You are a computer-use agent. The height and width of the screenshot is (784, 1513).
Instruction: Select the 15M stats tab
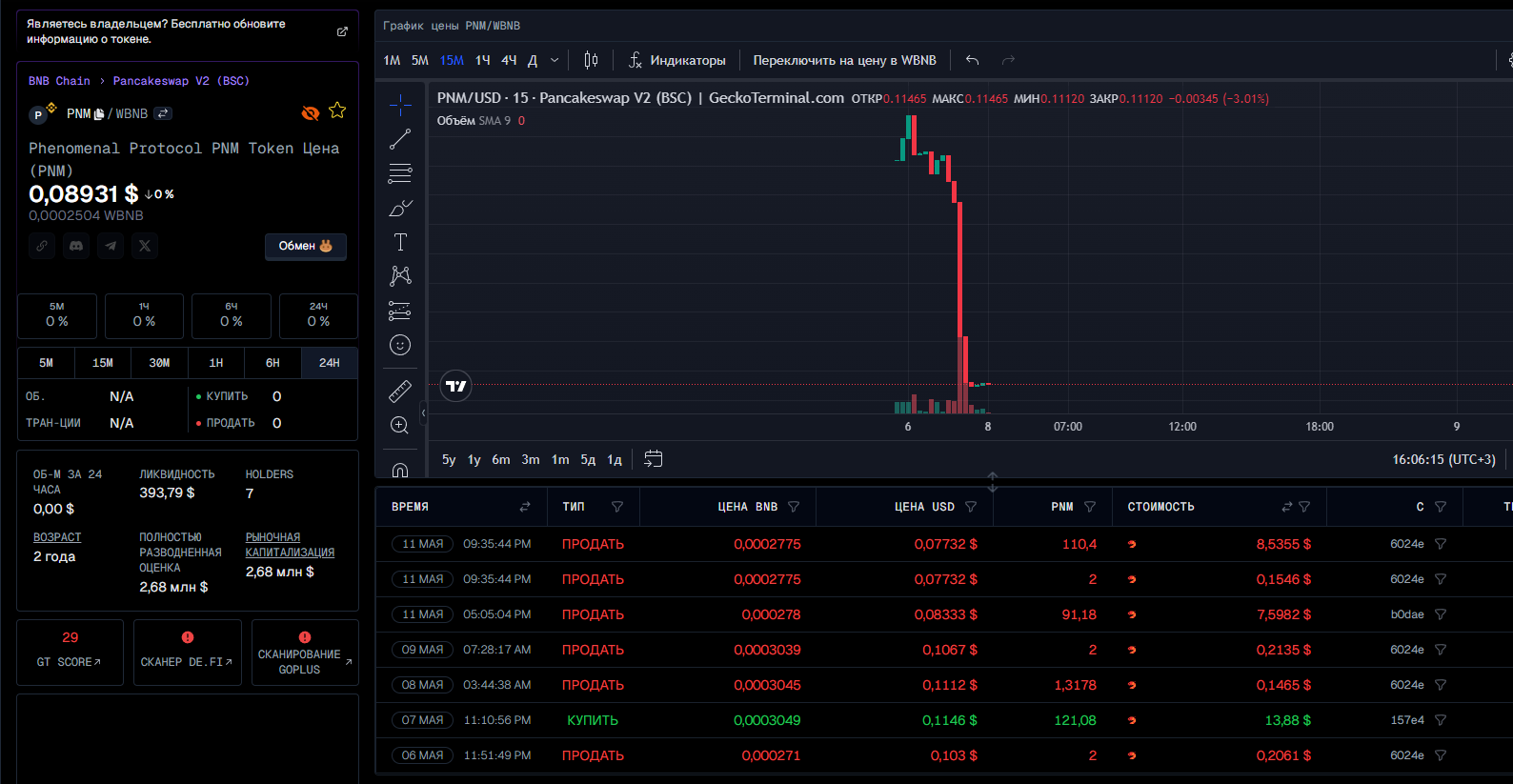click(x=103, y=363)
